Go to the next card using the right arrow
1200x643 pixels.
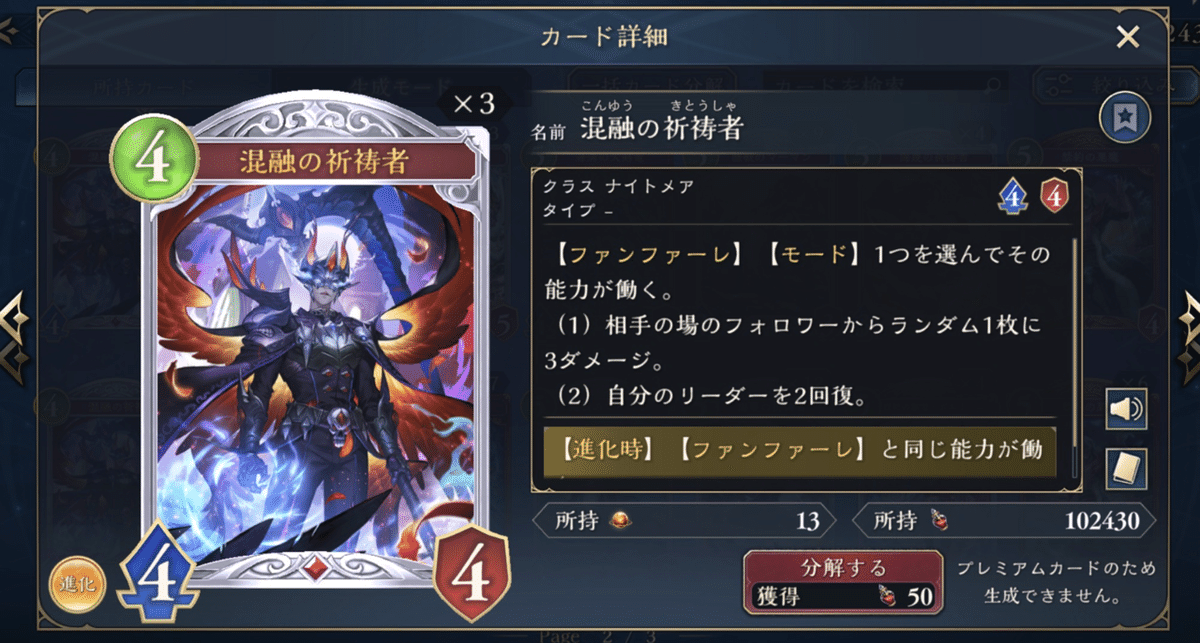pos(1188,319)
